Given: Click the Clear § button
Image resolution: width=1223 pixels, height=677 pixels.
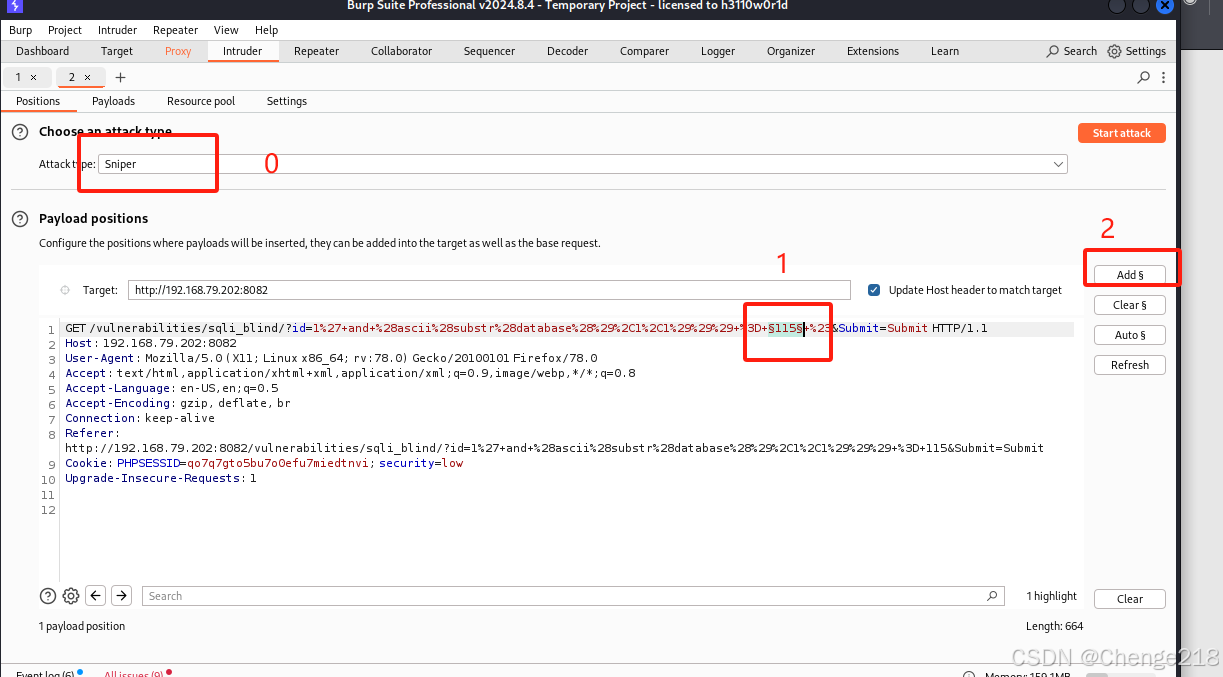Looking at the screenshot, I should 1130,305.
